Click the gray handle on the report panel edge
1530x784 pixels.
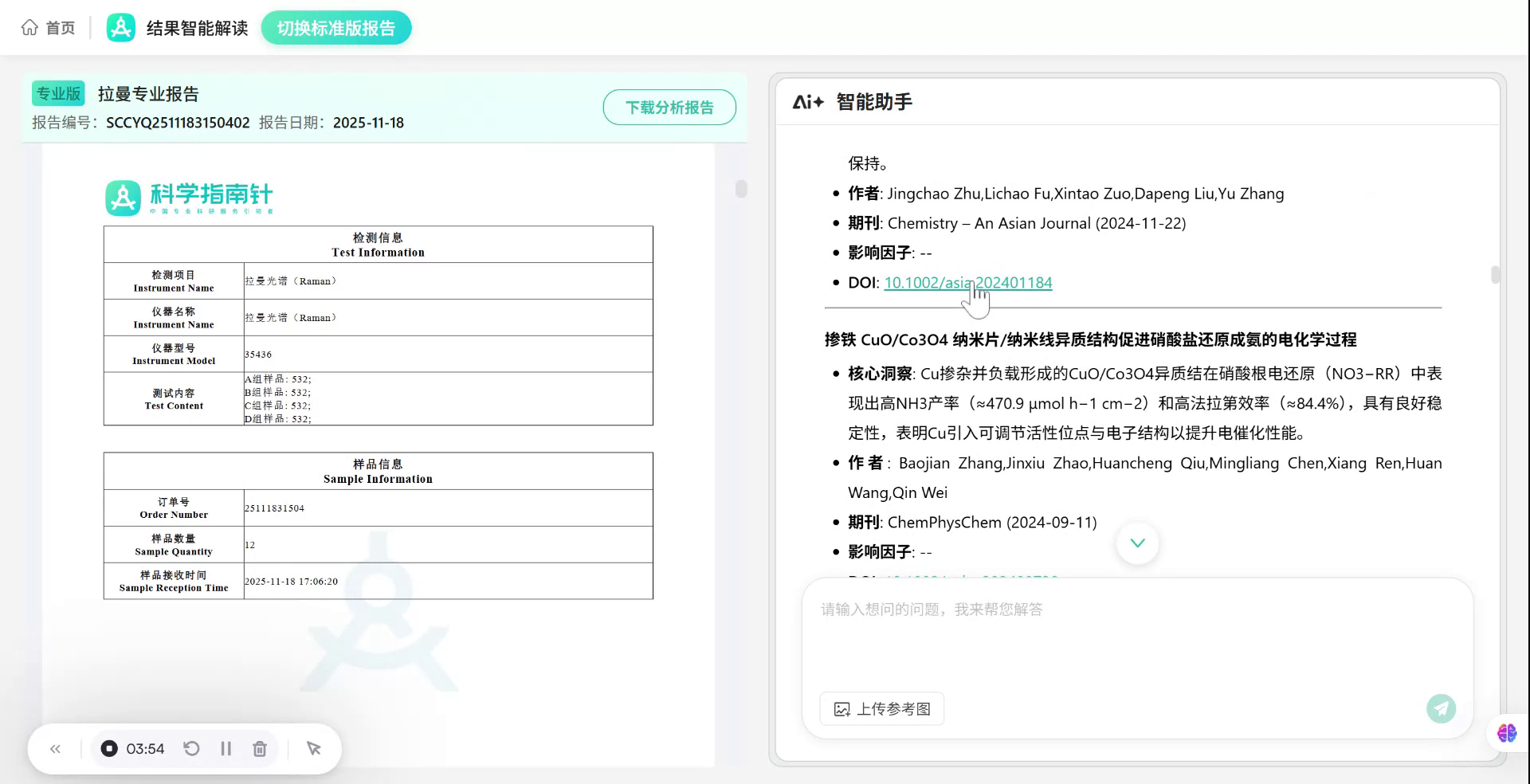tap(739, 190)
